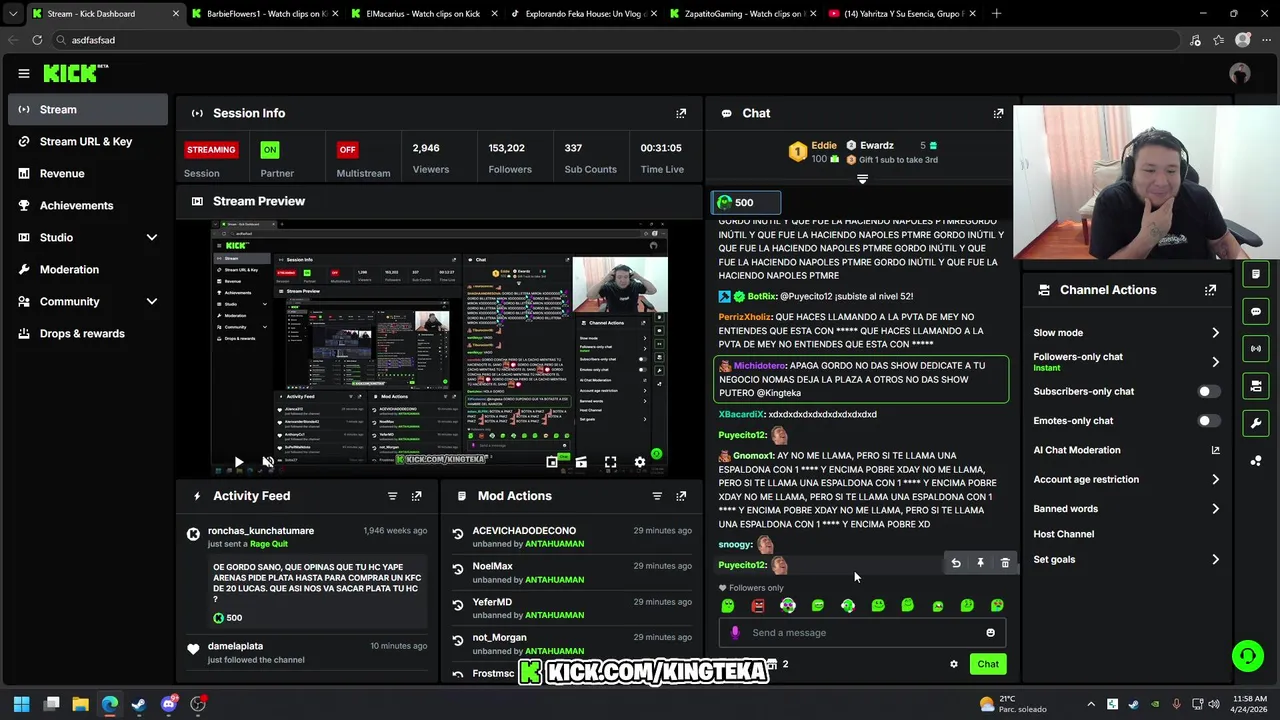This screenshot has width=1280, height=720.
Task: Open Stream URL & Key page
Action: (88, 142)
